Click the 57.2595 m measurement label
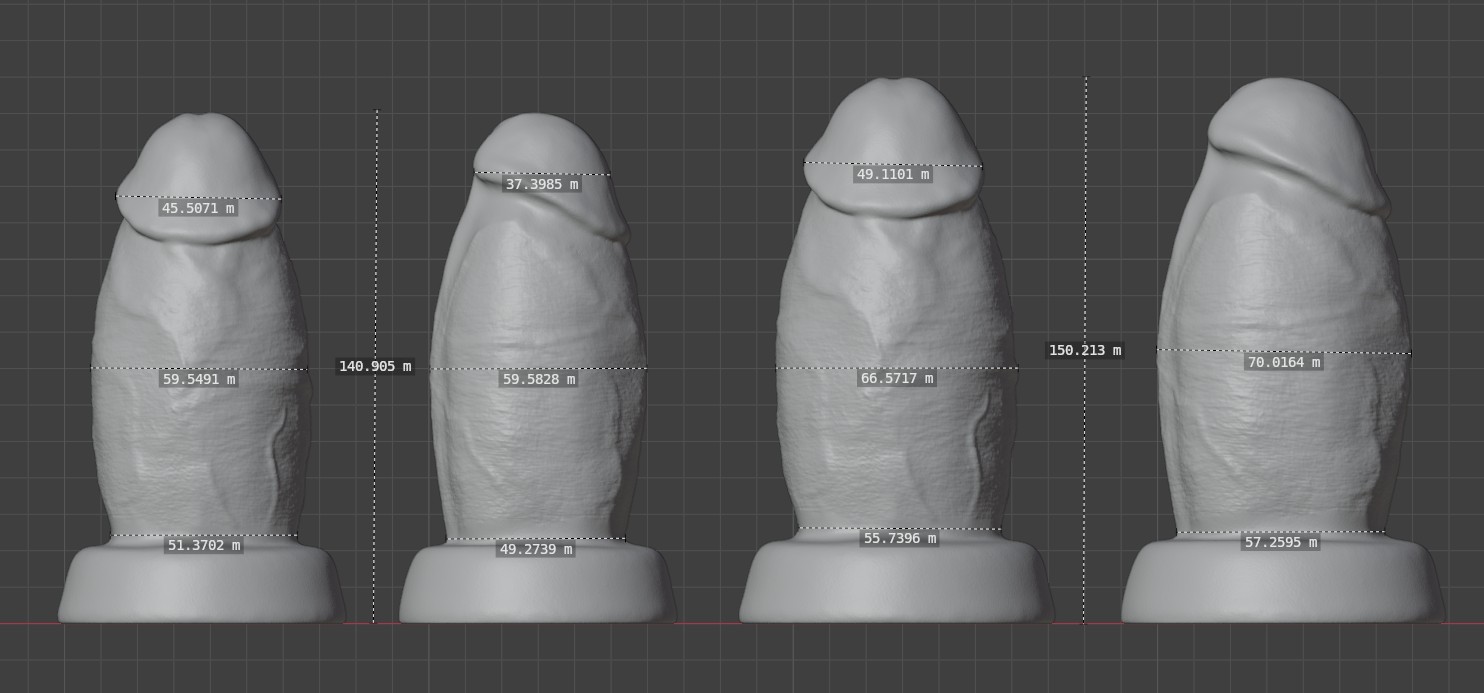Viewport: 1484px width, 693px height. 1281,542
